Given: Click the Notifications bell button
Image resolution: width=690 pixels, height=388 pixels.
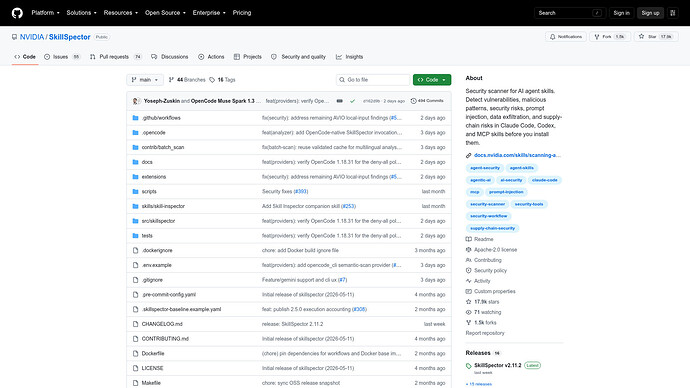Looking at the screenshot, I should pos(565,37).
